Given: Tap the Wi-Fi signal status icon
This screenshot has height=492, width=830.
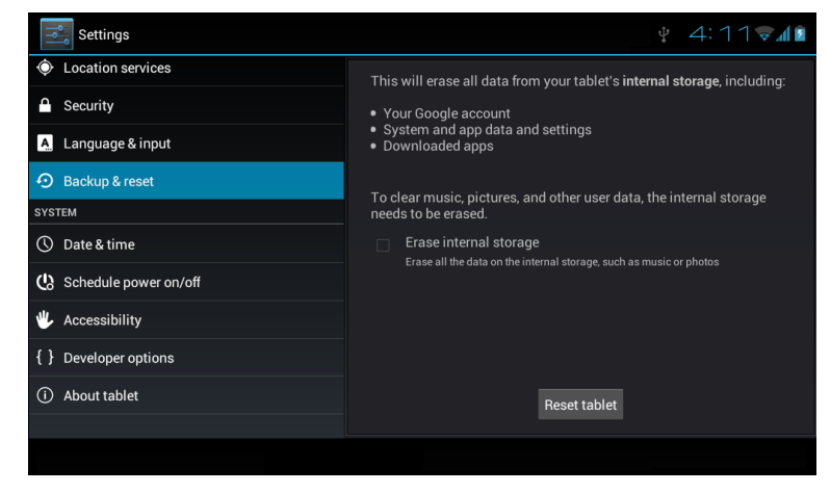Looking at the screenshot, I should [x=766, y=35].
